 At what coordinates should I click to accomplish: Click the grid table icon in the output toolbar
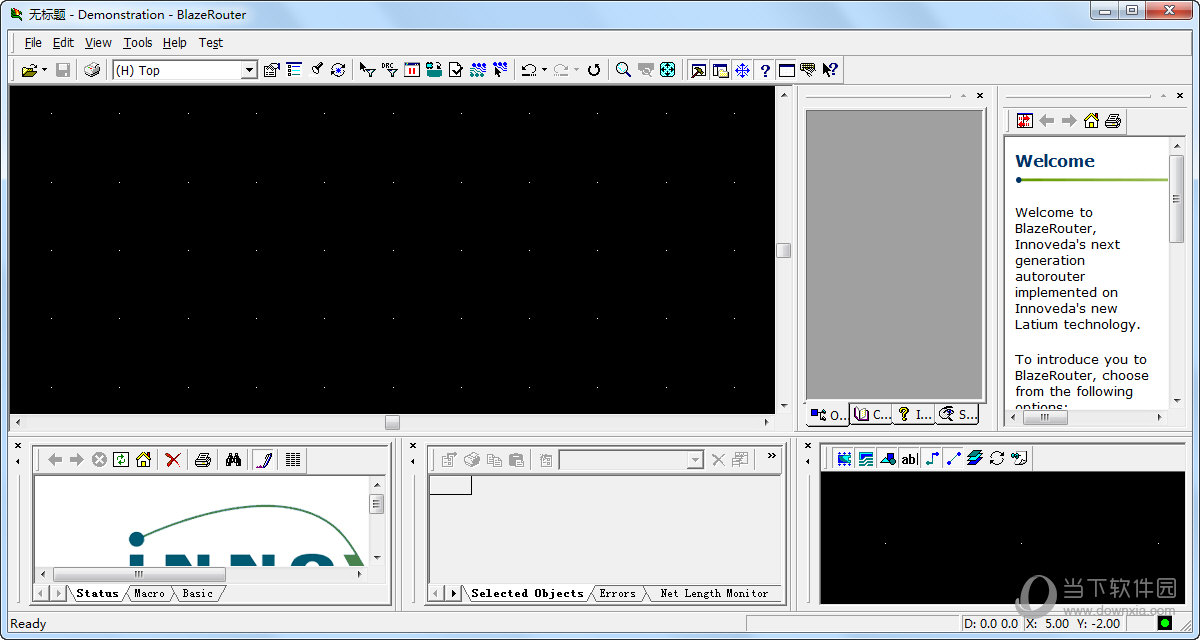pos(293,459)
